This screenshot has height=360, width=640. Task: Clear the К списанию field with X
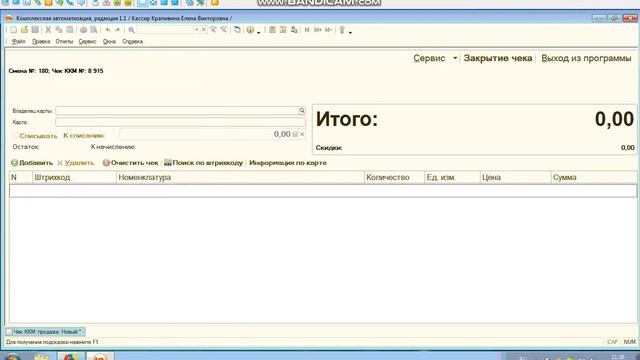pos(302,134)
